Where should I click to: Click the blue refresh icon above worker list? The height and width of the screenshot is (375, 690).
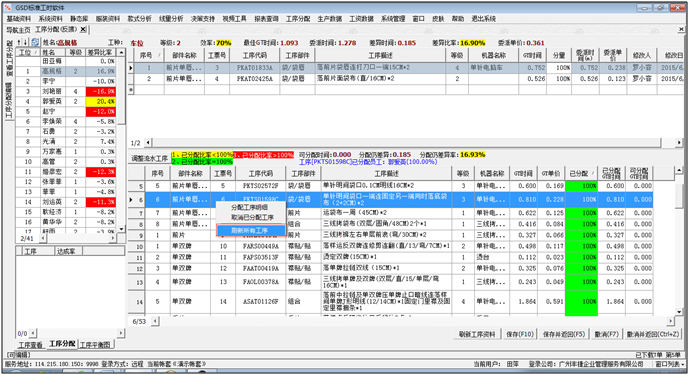[35, 42]
